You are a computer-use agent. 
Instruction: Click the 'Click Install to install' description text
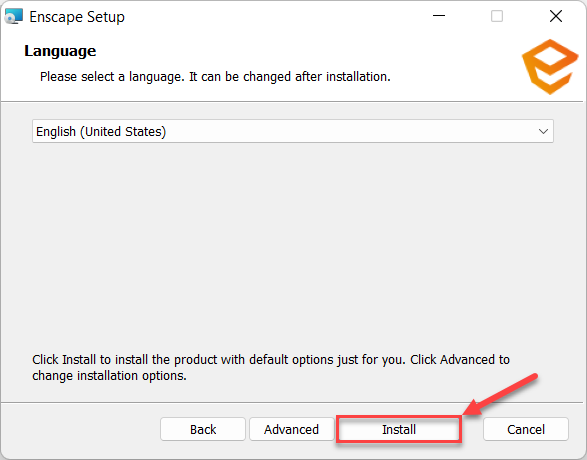coord(271,367)
